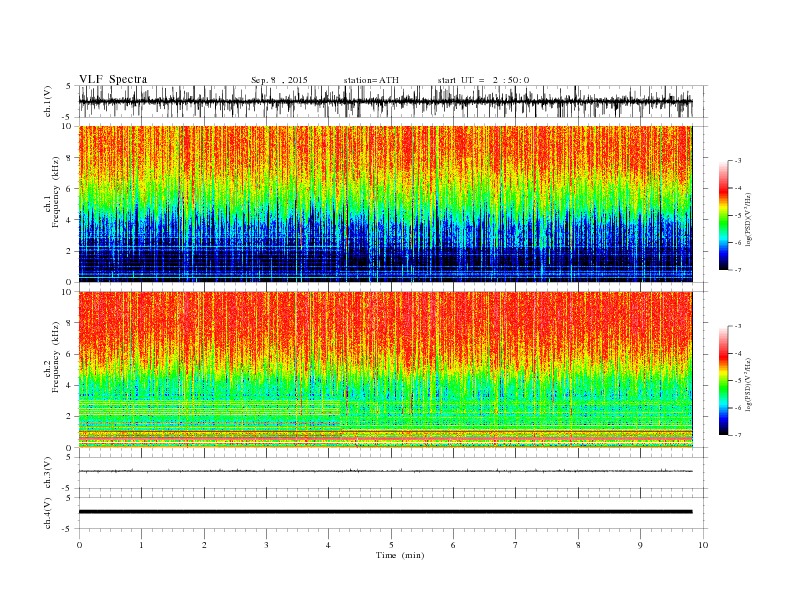Click the thick ch.4 voltage trace
This screenshot has width=792, height=612.
(x=385, y=512)
